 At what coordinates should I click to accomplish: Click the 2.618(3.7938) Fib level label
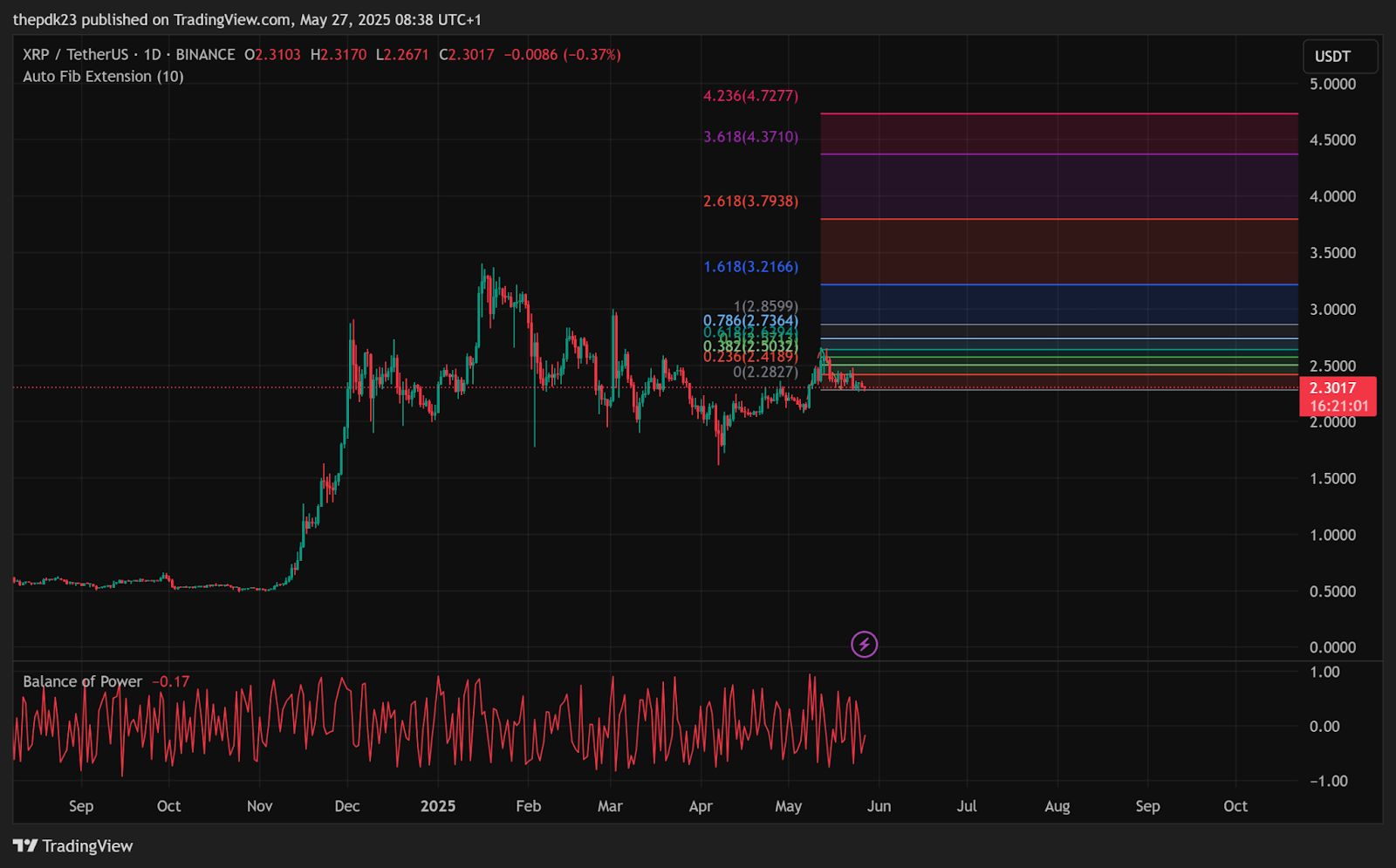(x=750, y=202)
